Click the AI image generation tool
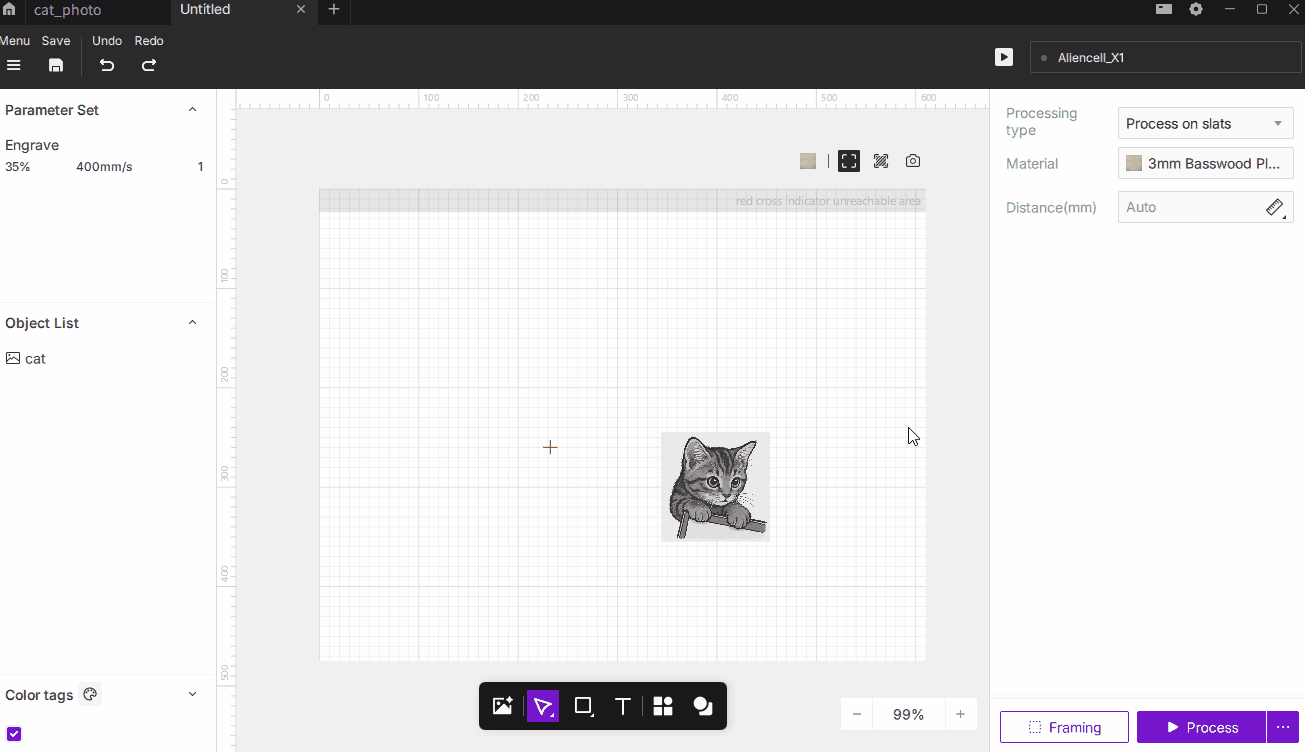 (502, 707)
